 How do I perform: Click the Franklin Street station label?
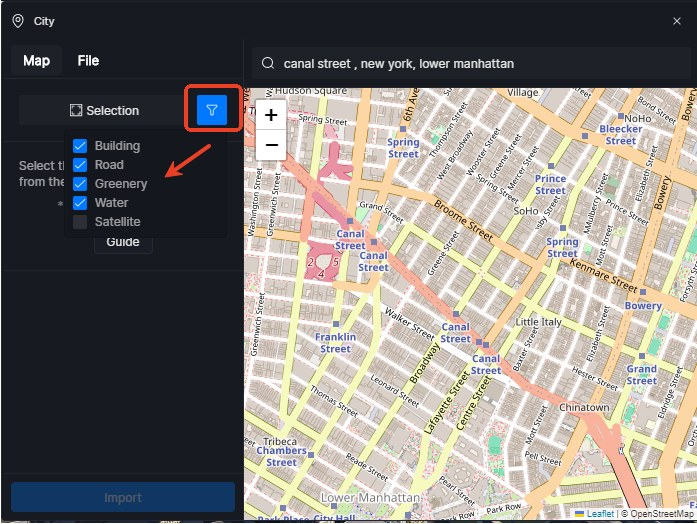pos(335,343)
